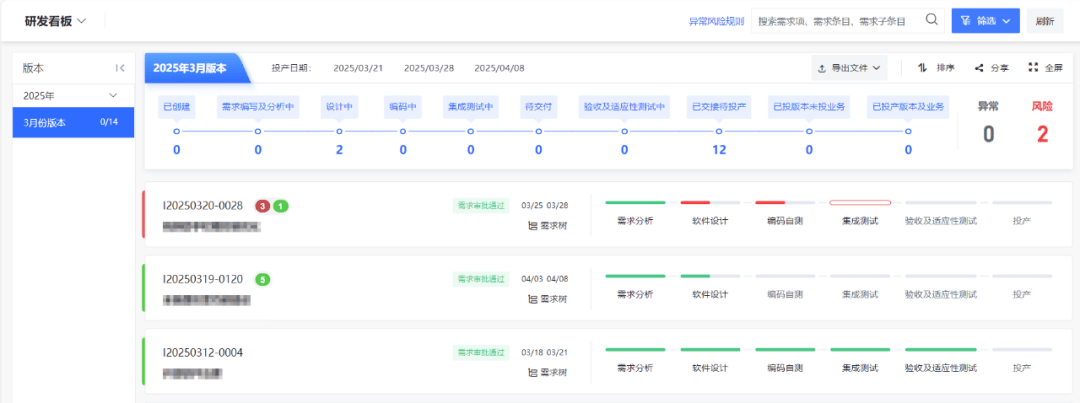
Task: Collapse the 2025年 tree node
Action: click(x=113, y=95)
